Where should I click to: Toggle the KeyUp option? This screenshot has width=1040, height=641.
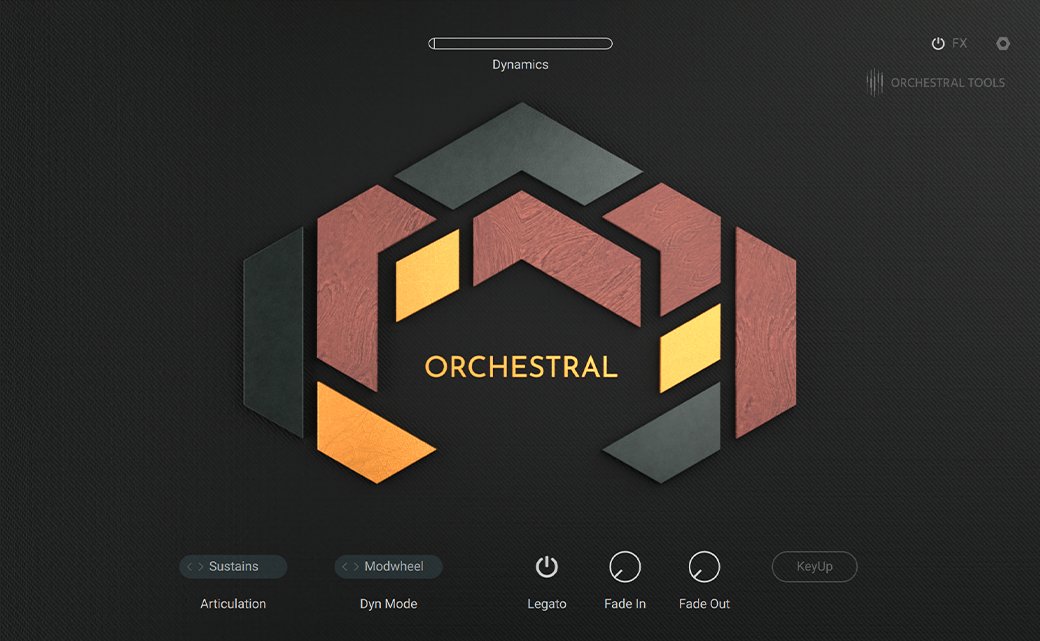coord(814,566)
